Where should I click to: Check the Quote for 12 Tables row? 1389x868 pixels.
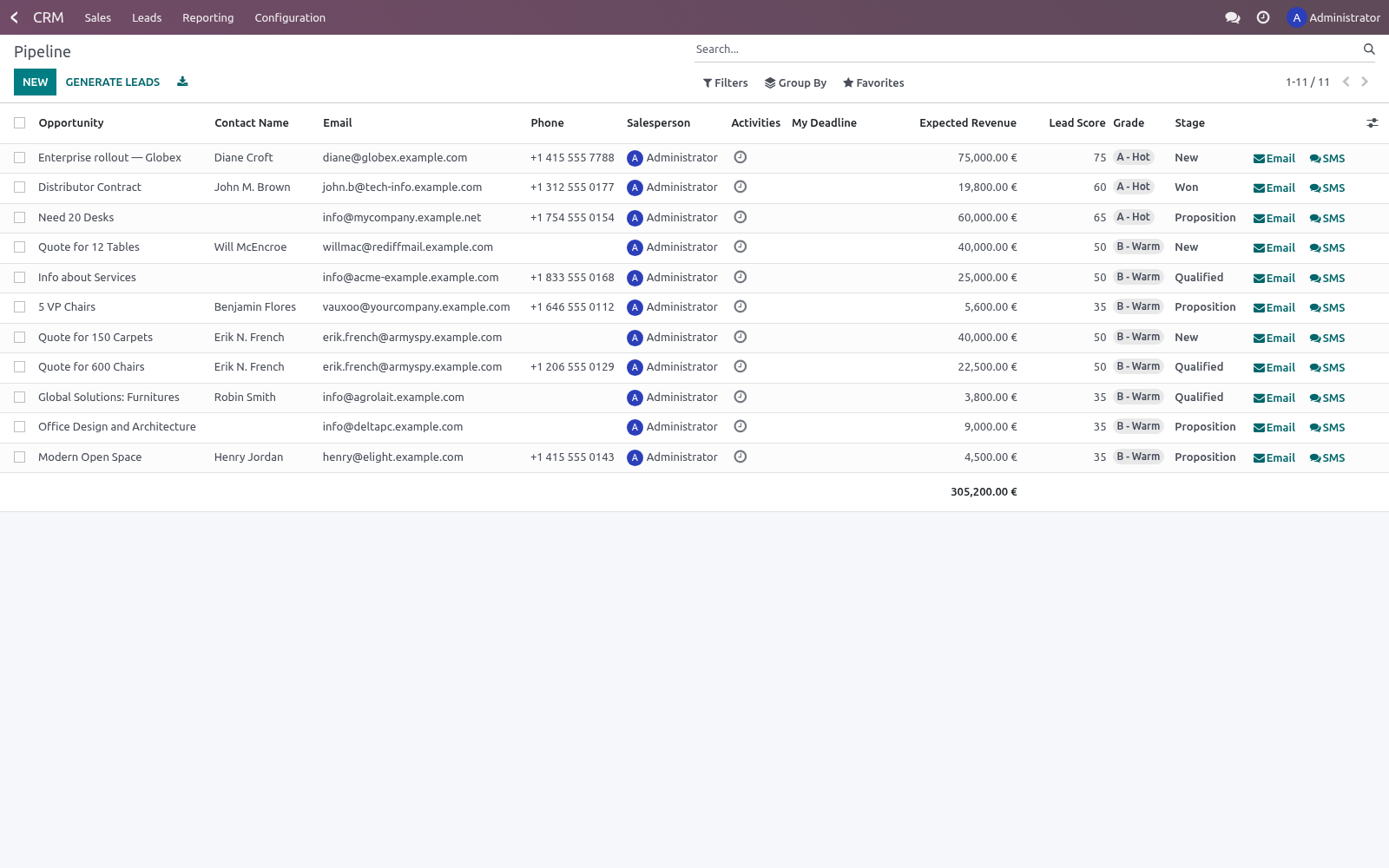pos(20,247)
